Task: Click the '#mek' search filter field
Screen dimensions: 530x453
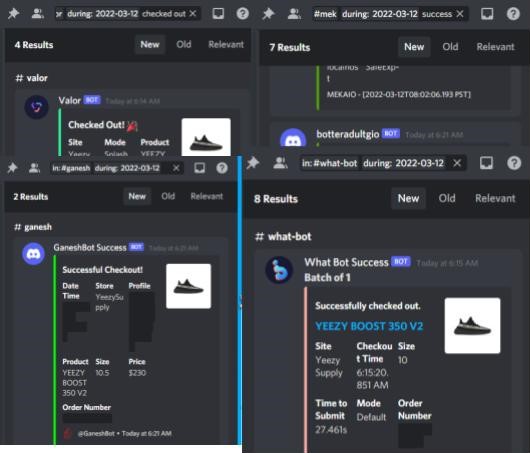Action: coord(325,14)
